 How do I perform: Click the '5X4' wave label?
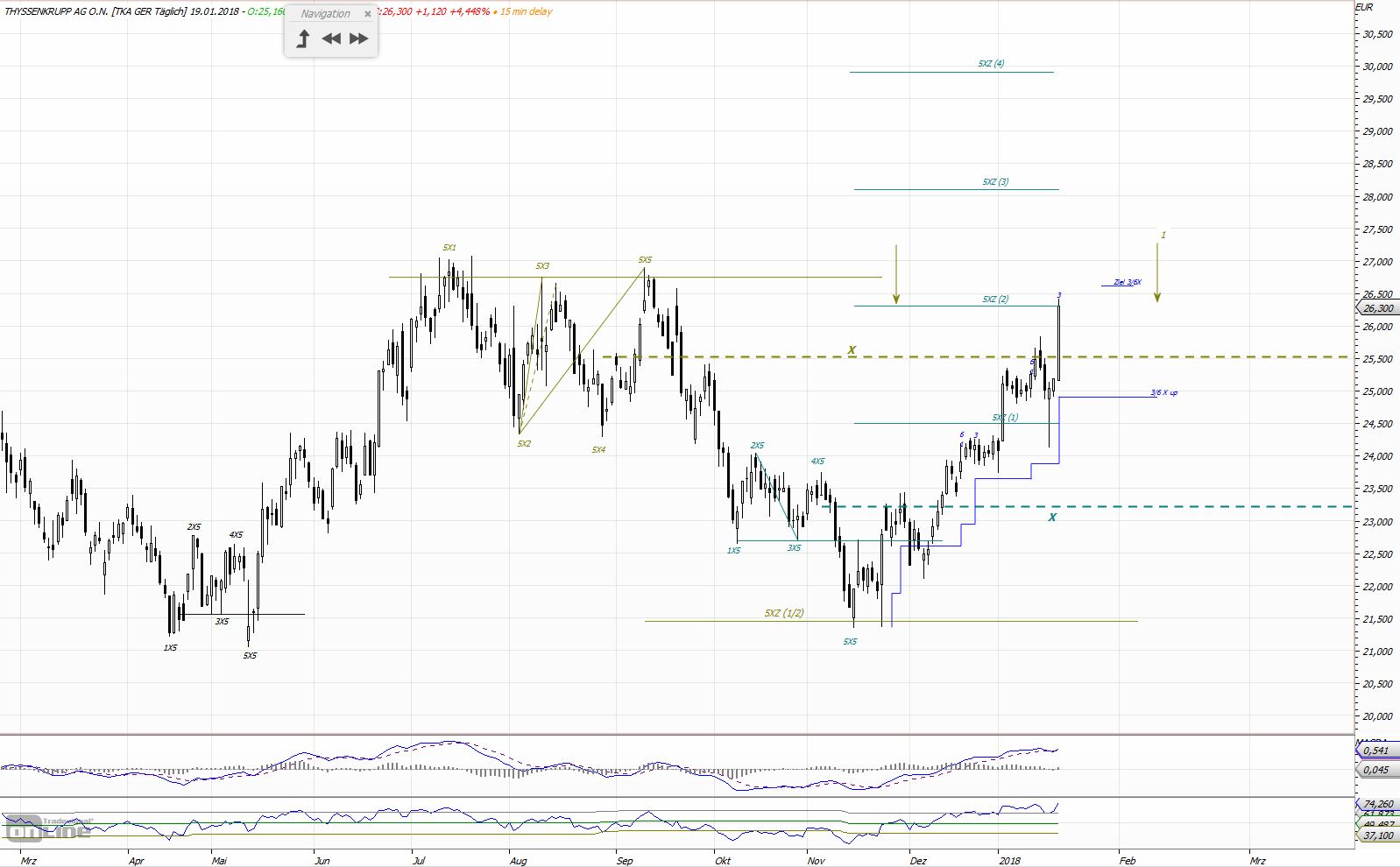(x=598, y=450)
